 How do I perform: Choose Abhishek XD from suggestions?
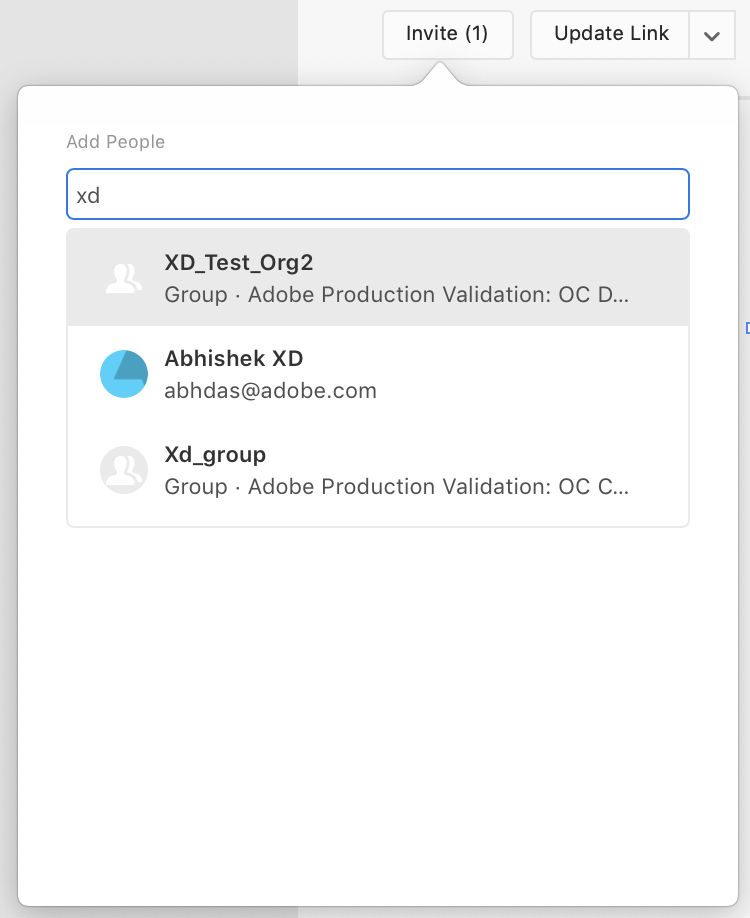pyautogui.click(x=233, y=358)
